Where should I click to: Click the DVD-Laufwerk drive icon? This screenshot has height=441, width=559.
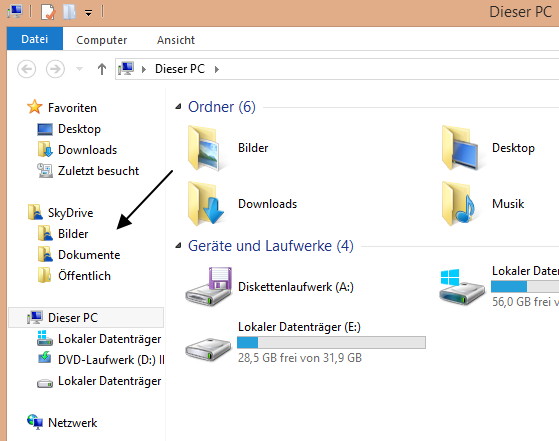tap(45, 358)
